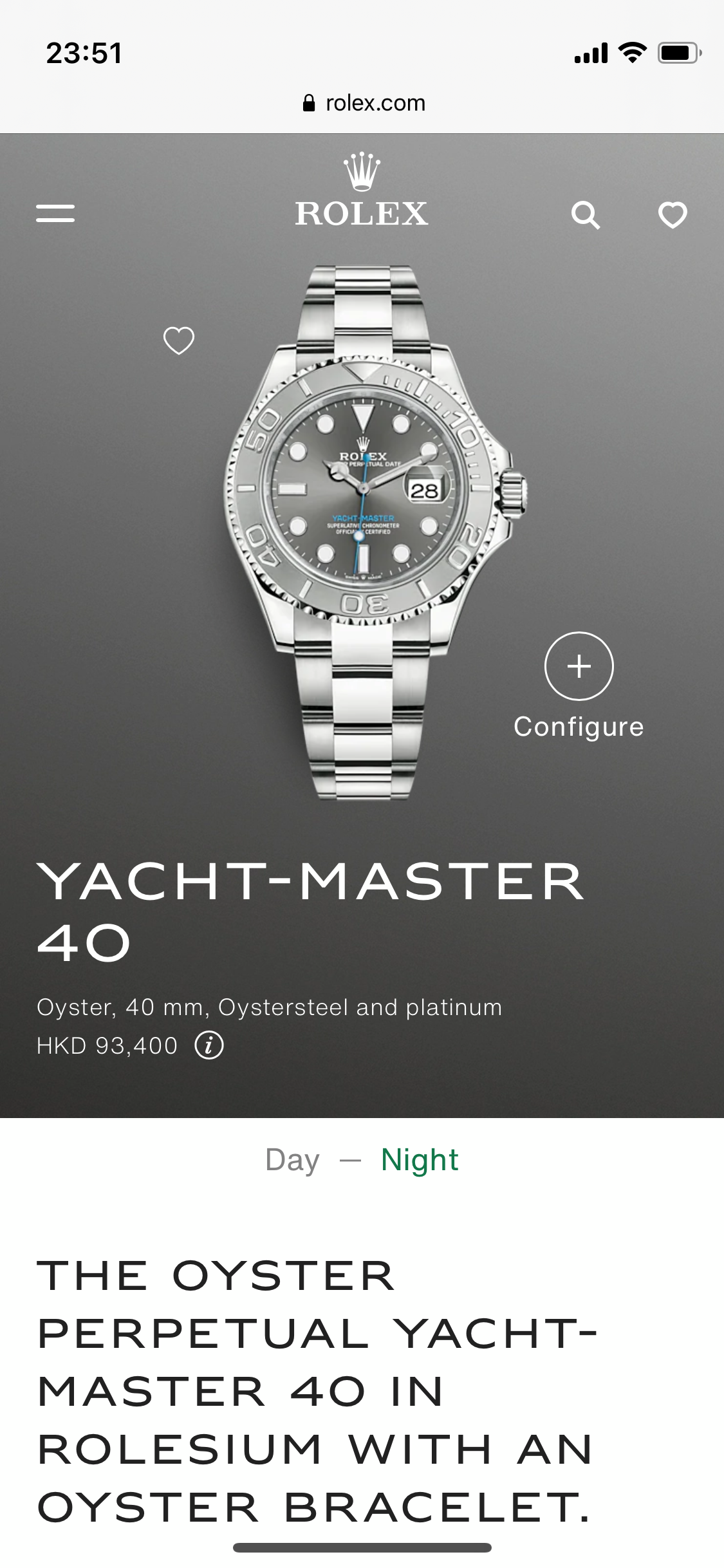Image resolution: width=724 pixels, height=1568 pixels.
Task: Tap the Configure label
Action: [579, 727]
